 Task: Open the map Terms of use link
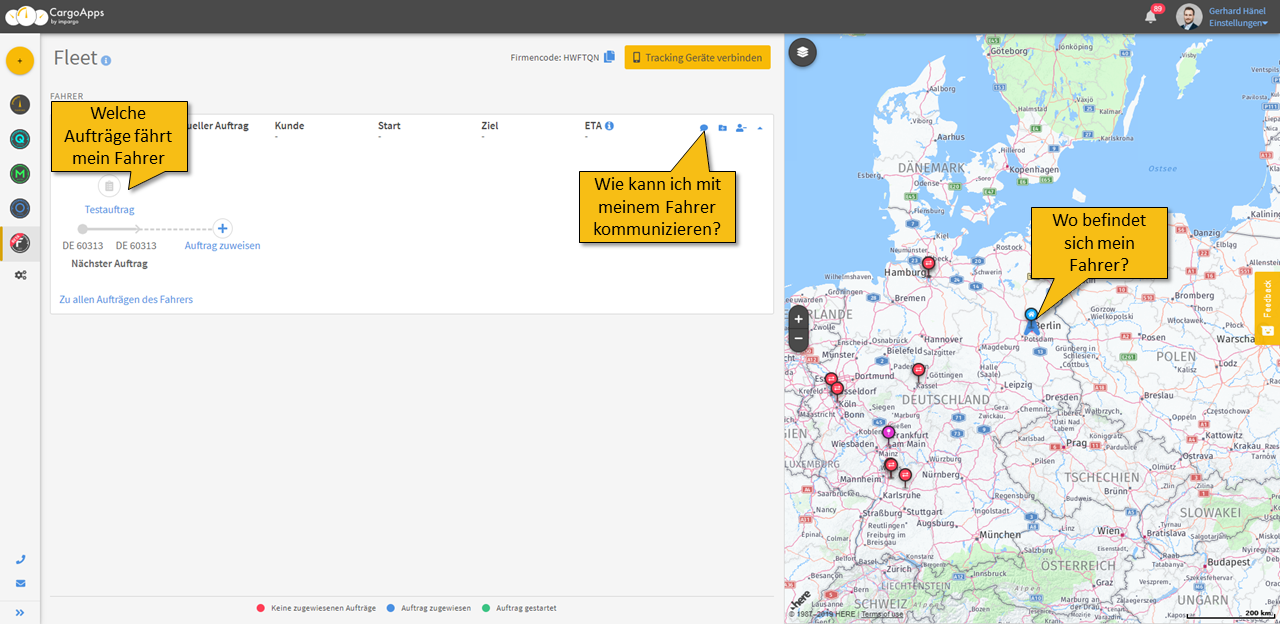pos(882,614)
